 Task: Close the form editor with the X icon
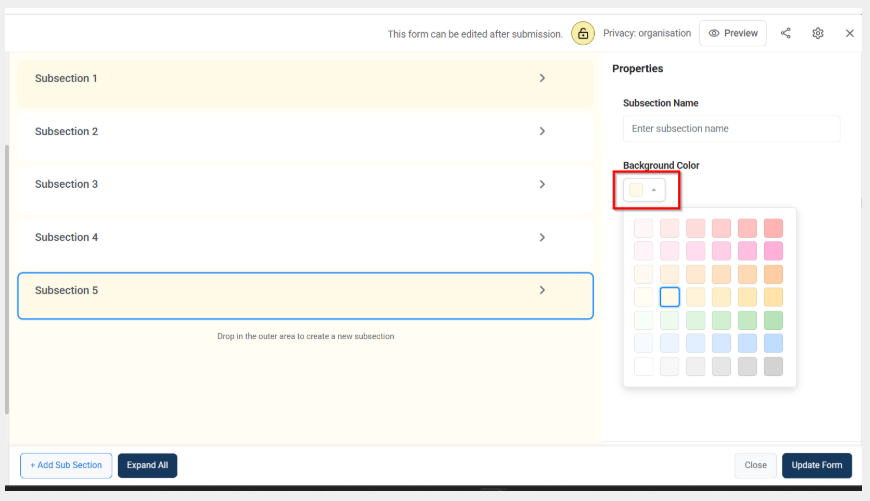pyautogui.click(x=850, y=33)
